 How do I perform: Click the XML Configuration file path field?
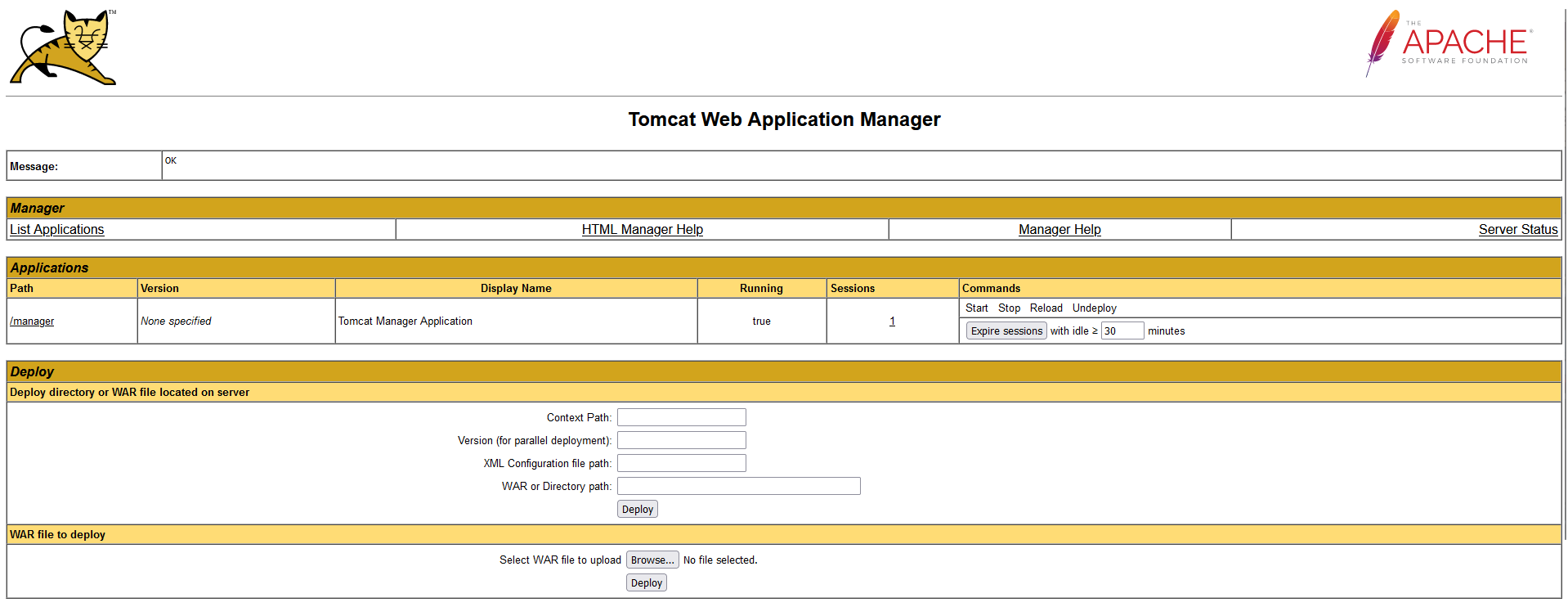point(682,463)
